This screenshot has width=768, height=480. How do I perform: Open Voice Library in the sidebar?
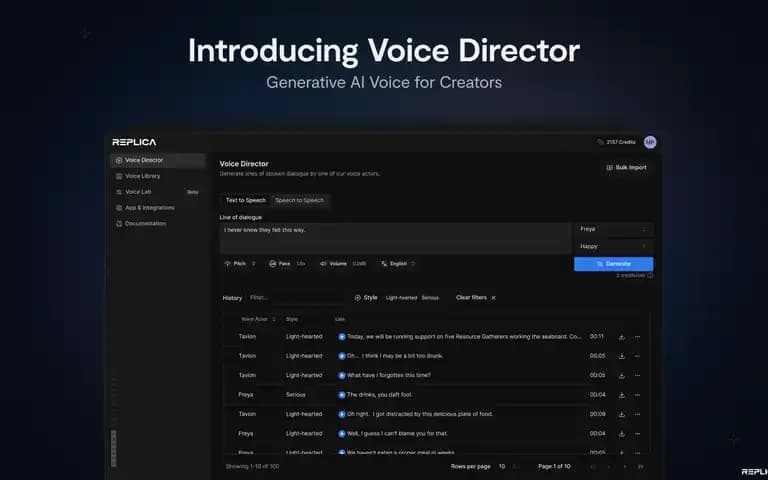click(157, 176)
